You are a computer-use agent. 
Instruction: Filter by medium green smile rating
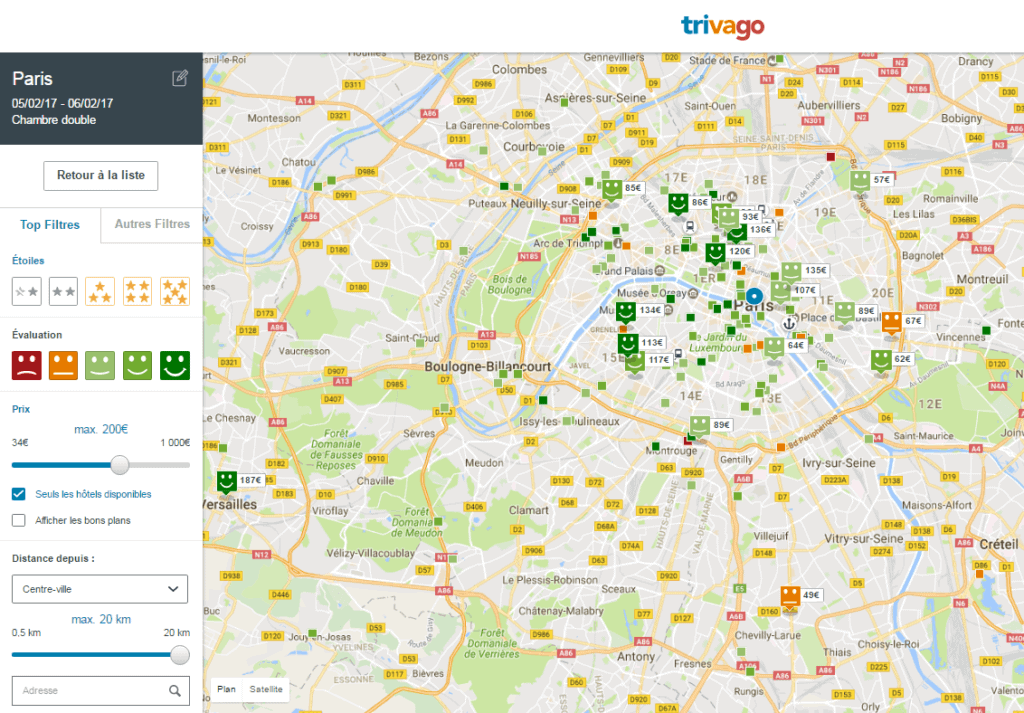pyautogui.click(x=137, y=365)
